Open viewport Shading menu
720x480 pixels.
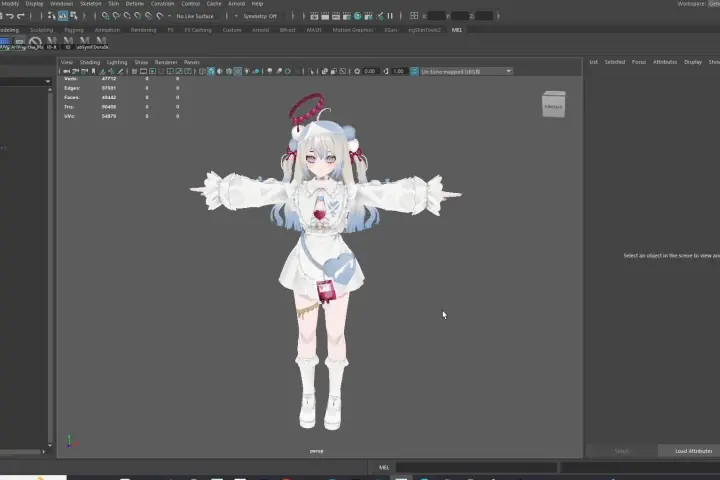[x=90, y=62]
